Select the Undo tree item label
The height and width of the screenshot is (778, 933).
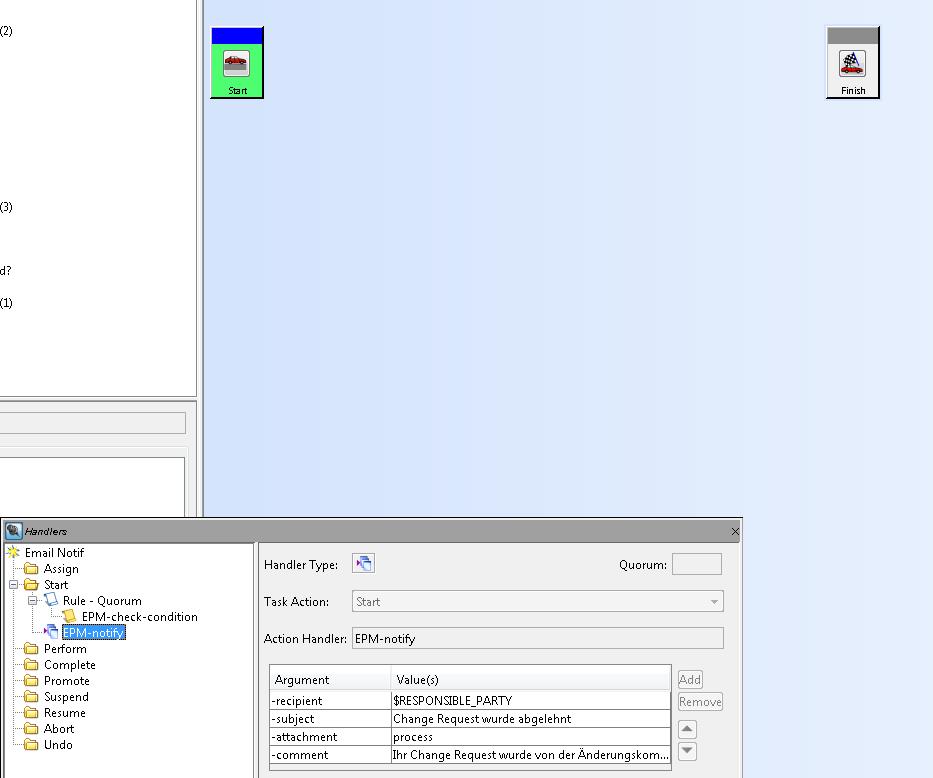[x=58, y=745]
